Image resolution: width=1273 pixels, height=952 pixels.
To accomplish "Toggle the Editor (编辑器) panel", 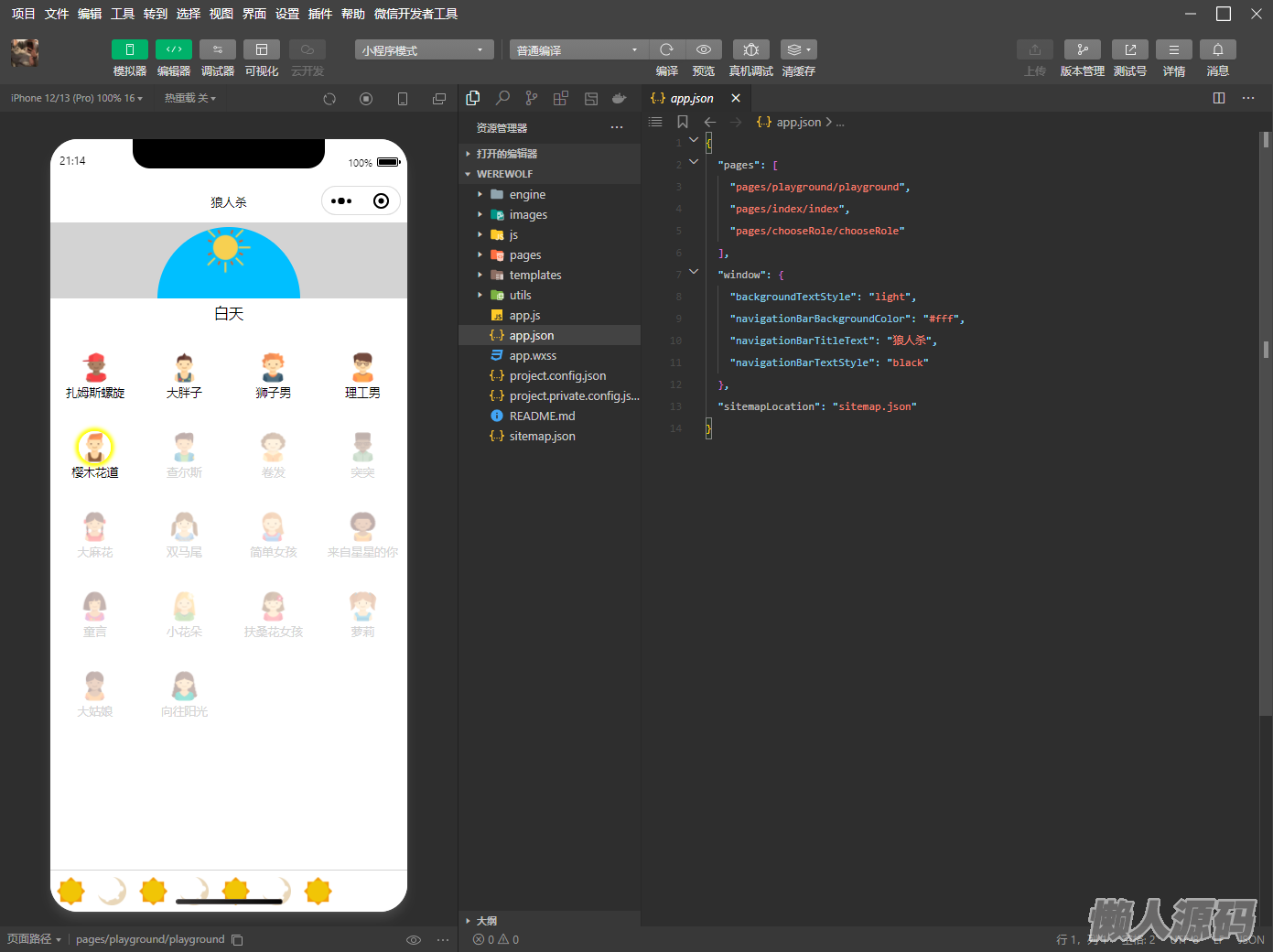I will pos(174,49).
